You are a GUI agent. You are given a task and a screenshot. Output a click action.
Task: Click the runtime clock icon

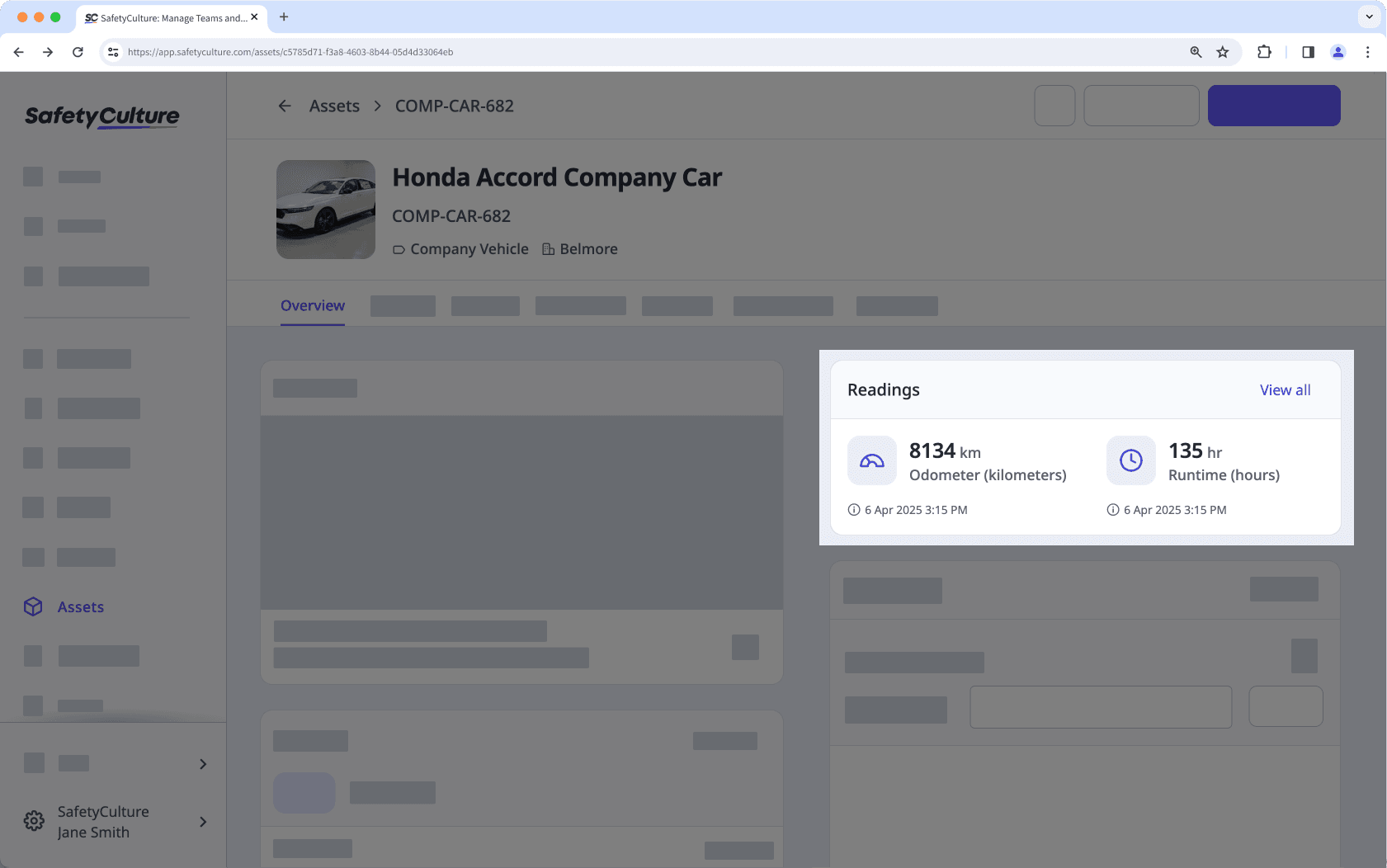(1130, 460)
